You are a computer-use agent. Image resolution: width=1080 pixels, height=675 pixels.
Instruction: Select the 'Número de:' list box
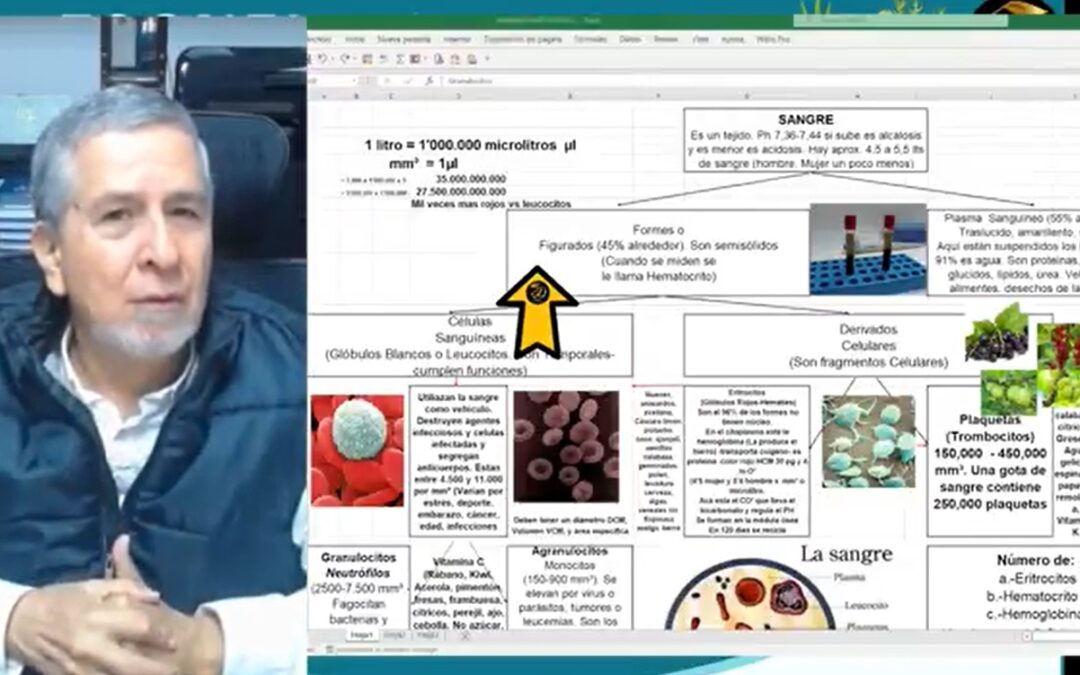1004,587
